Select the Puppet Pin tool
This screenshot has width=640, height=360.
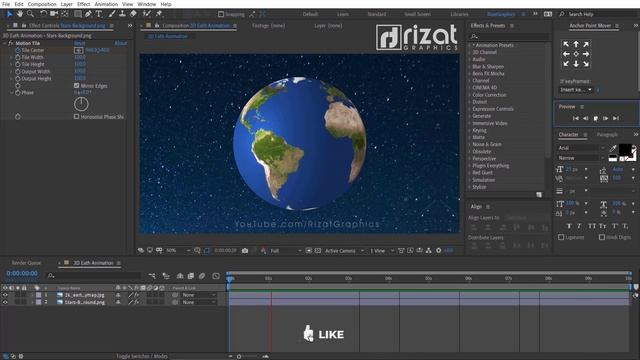pyautogui.click(x=159, y=14)
